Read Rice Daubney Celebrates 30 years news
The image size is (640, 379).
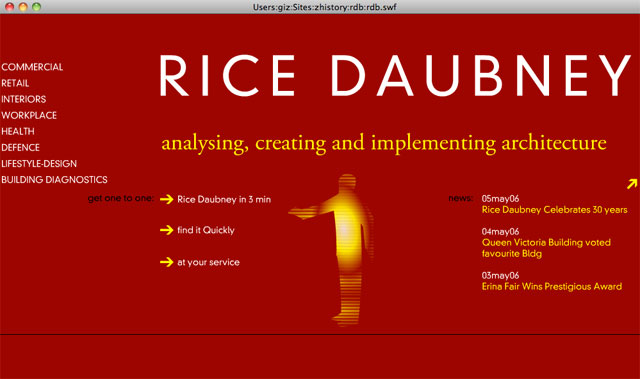(554, 210)
